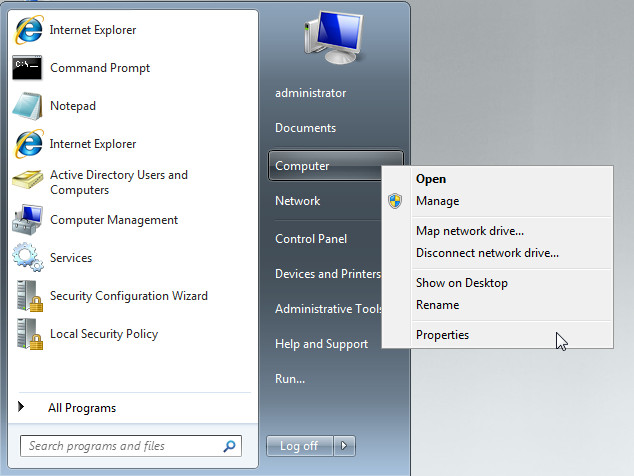The height and width of the screenshot is (476, 634).
Task: Open the first Internet Explorer icon at top
Action: click(x=28, y=30)
